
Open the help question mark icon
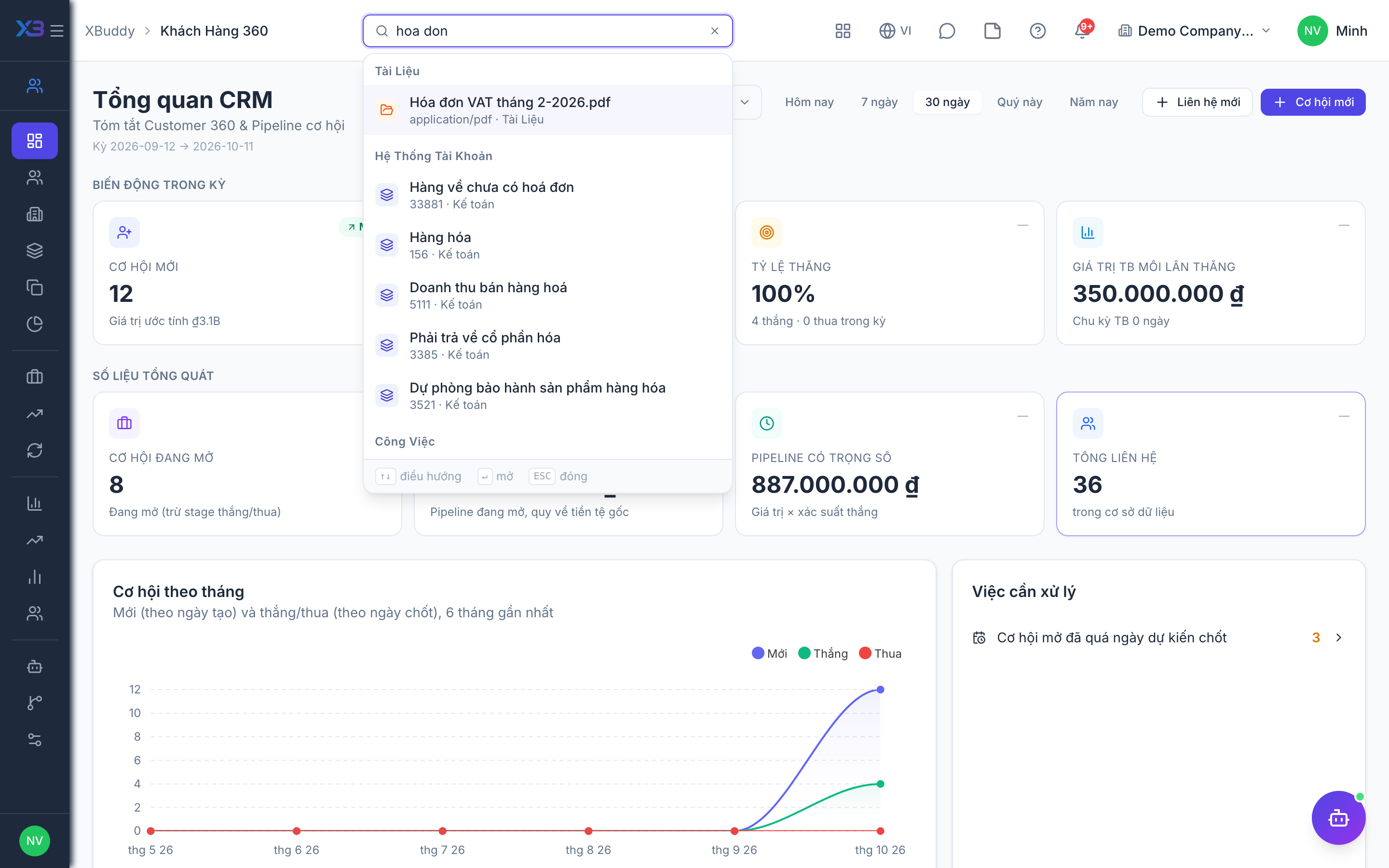pos(1038,31)
